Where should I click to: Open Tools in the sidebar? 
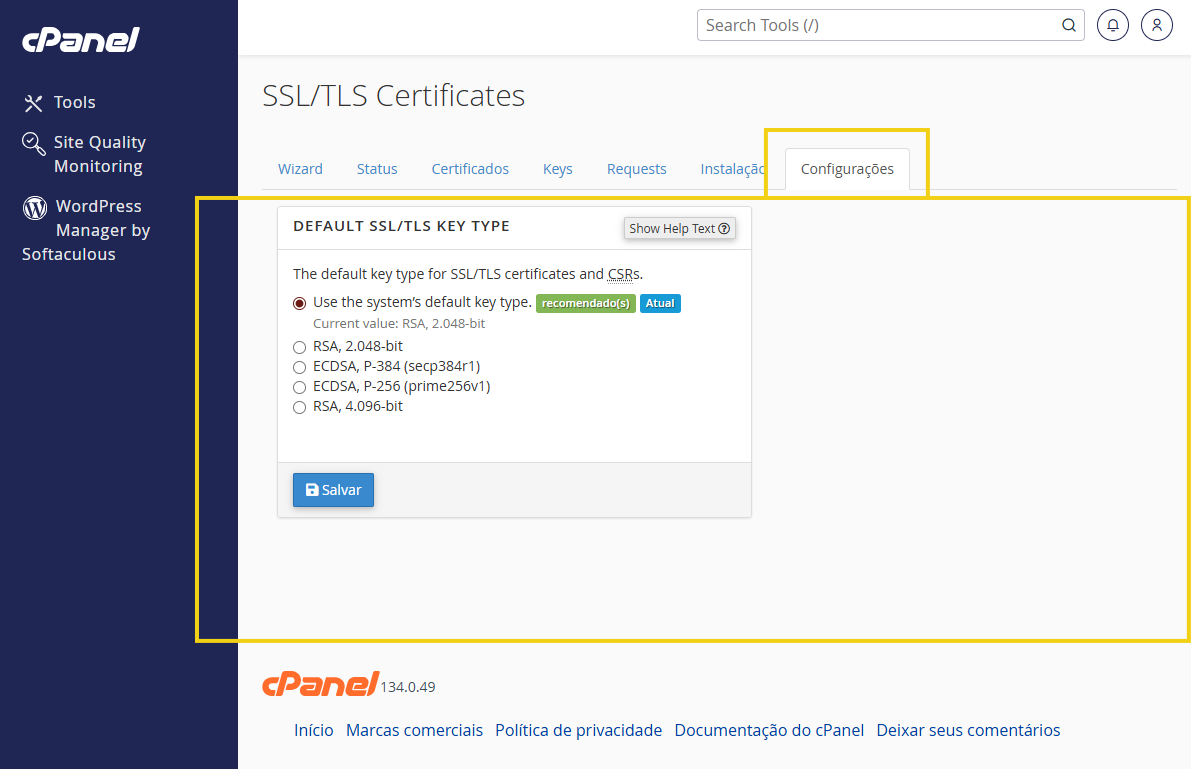click(x=74, y=103)
